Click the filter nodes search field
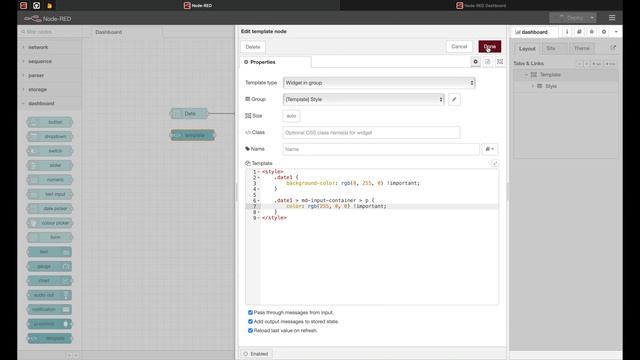This screenshot has width=640, height=360. [51, 32]
